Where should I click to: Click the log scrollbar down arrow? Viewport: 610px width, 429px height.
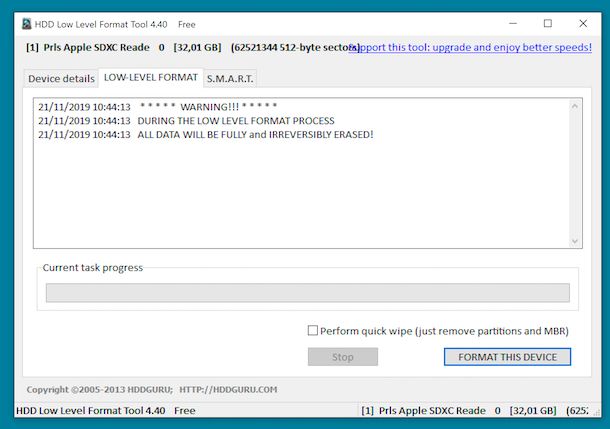(575, 241)
